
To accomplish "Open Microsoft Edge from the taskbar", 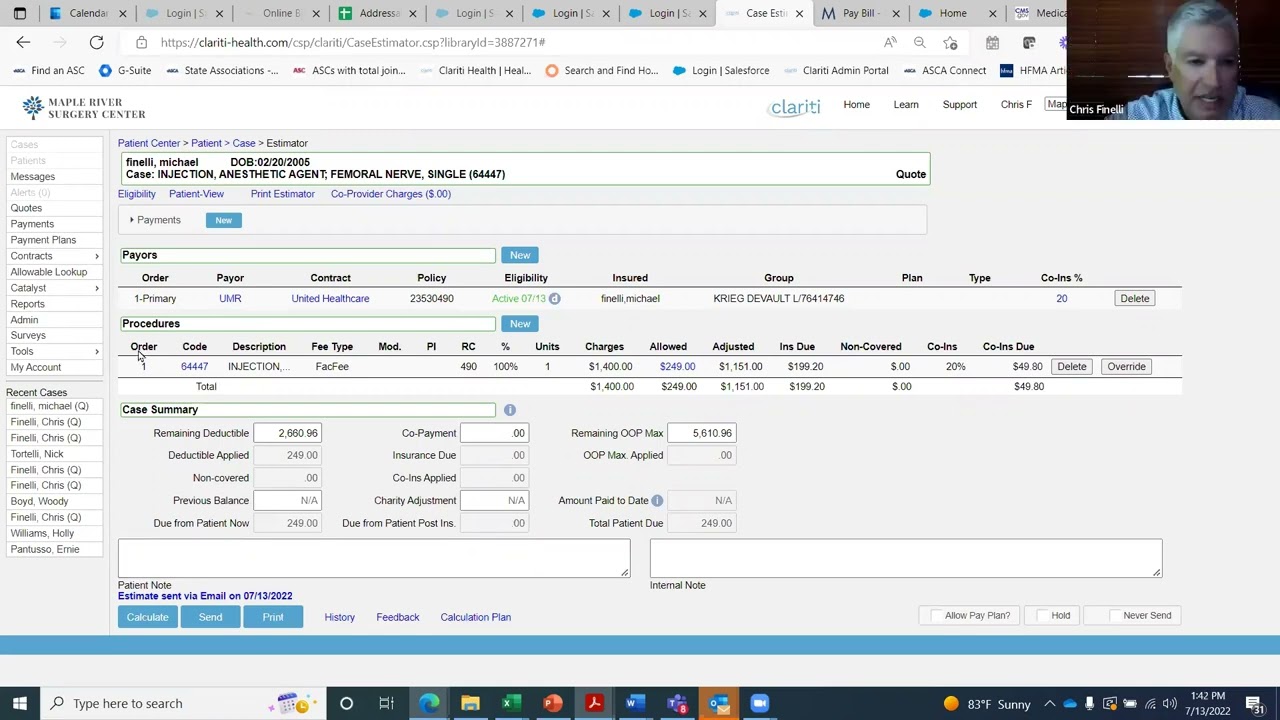I will tap(429, 703).
